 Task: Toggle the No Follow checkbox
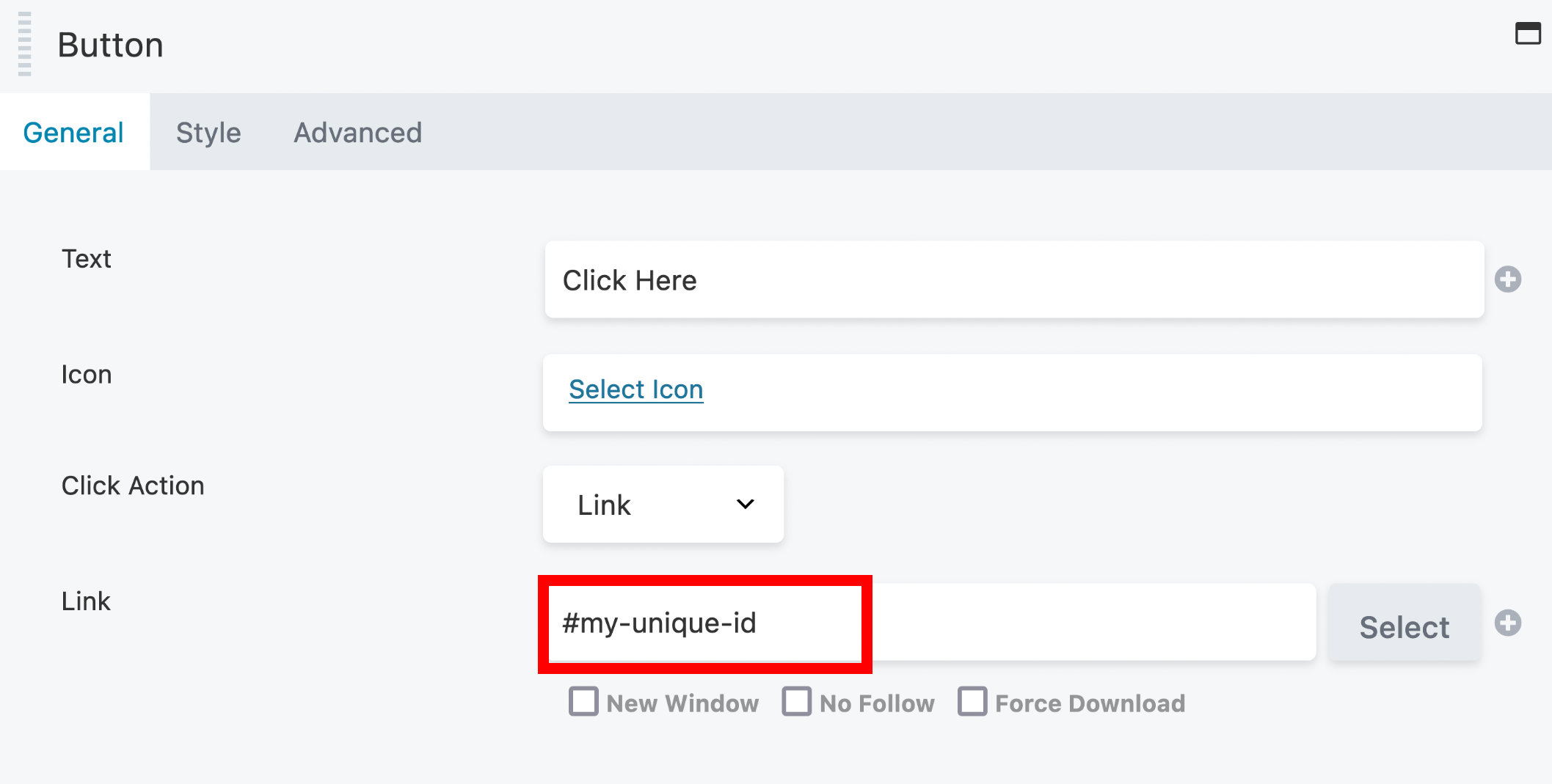coord(796,702)
